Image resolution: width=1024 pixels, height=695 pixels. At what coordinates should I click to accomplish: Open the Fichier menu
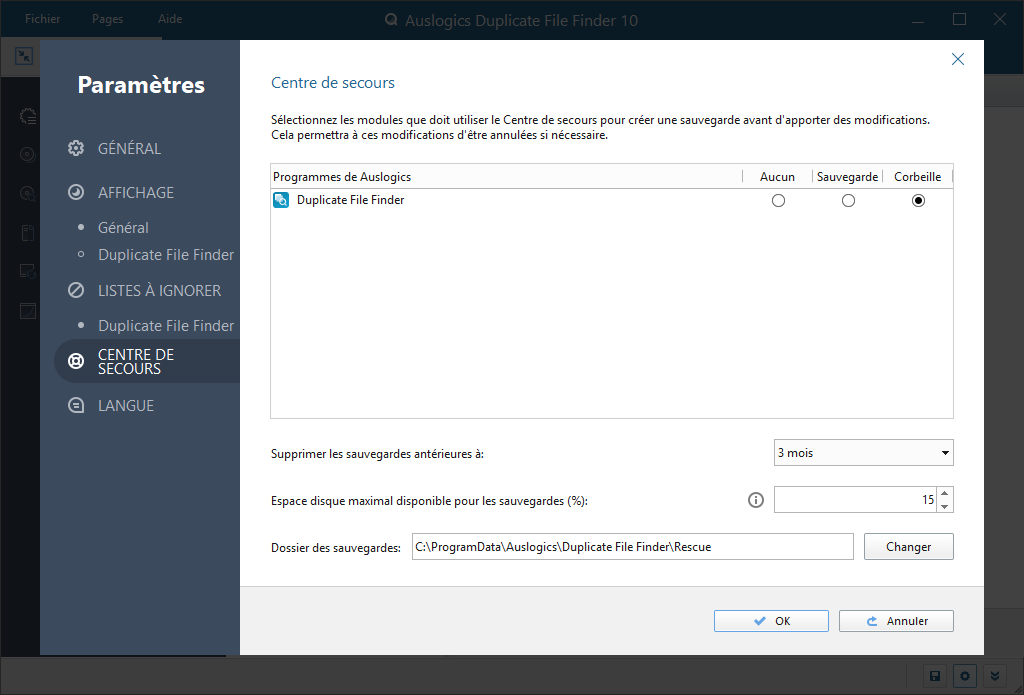pos(42,19)
